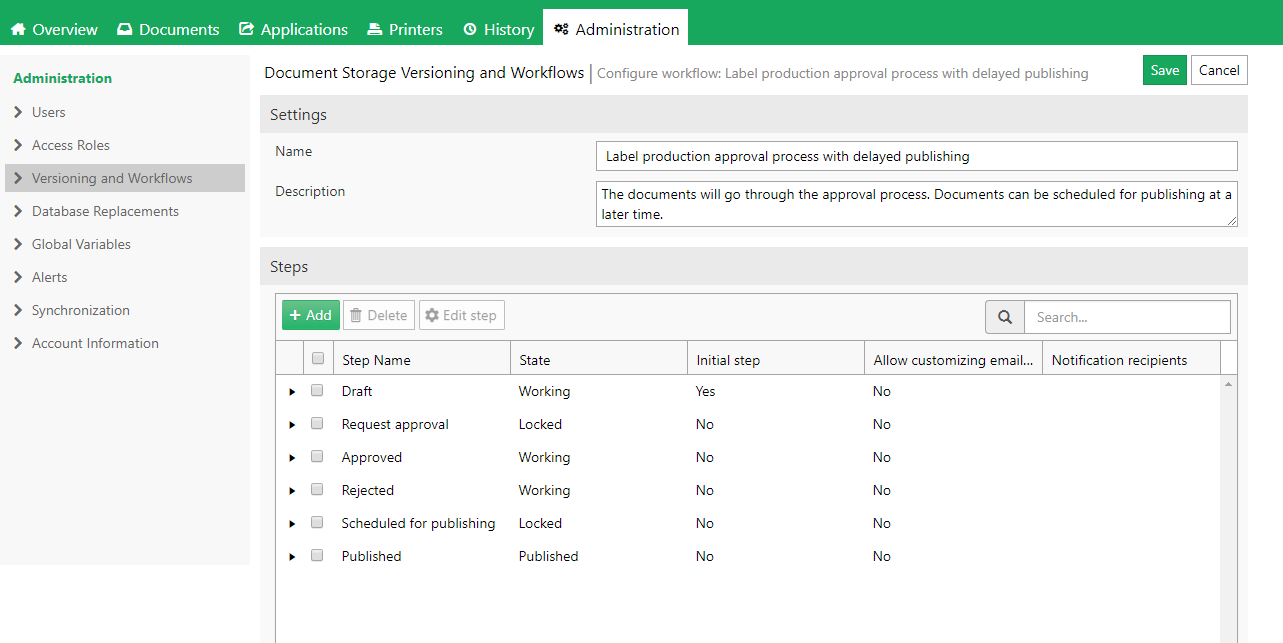Expand the Approved step row
Viewport: 1283px width, 643px height.
click(x=292, y=458)
